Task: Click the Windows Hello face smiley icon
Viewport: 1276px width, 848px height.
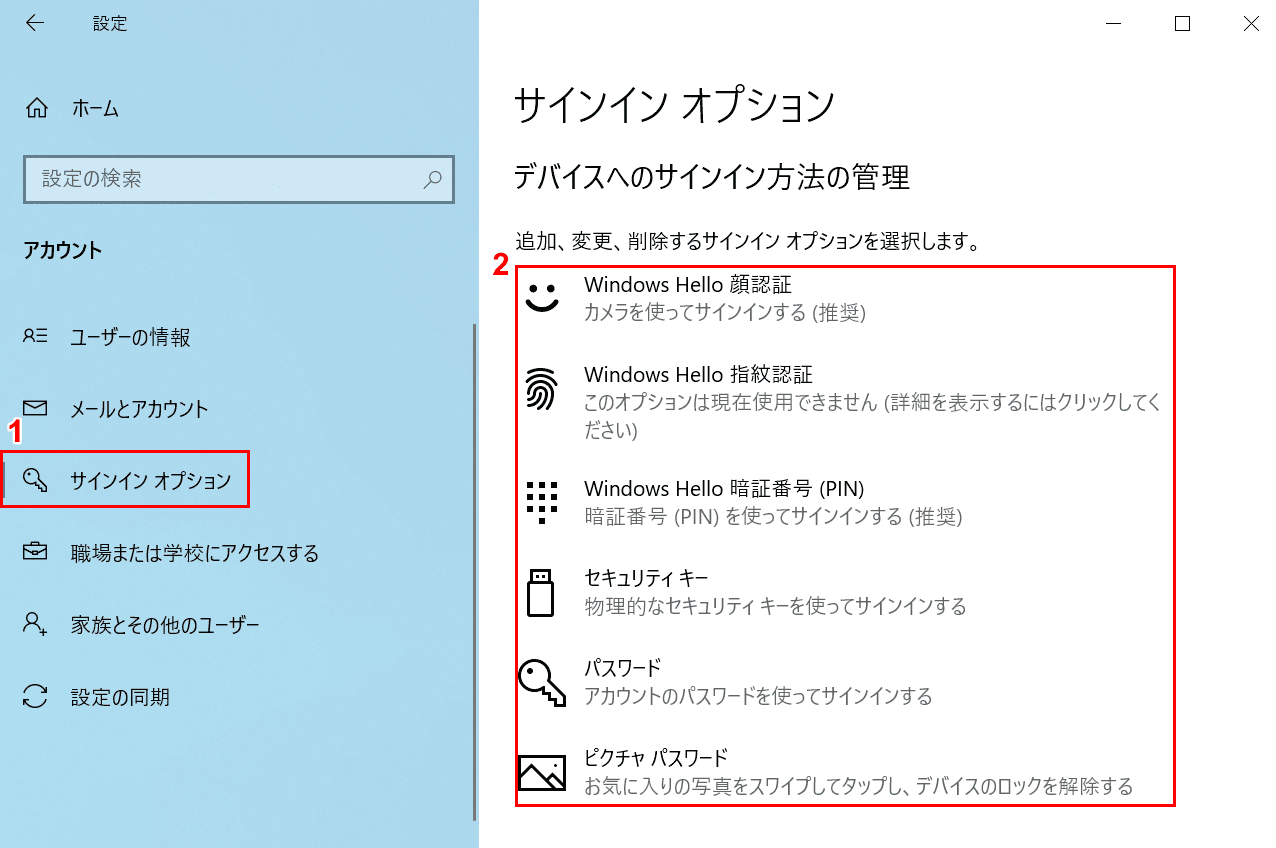Action: tap(542, 297)
